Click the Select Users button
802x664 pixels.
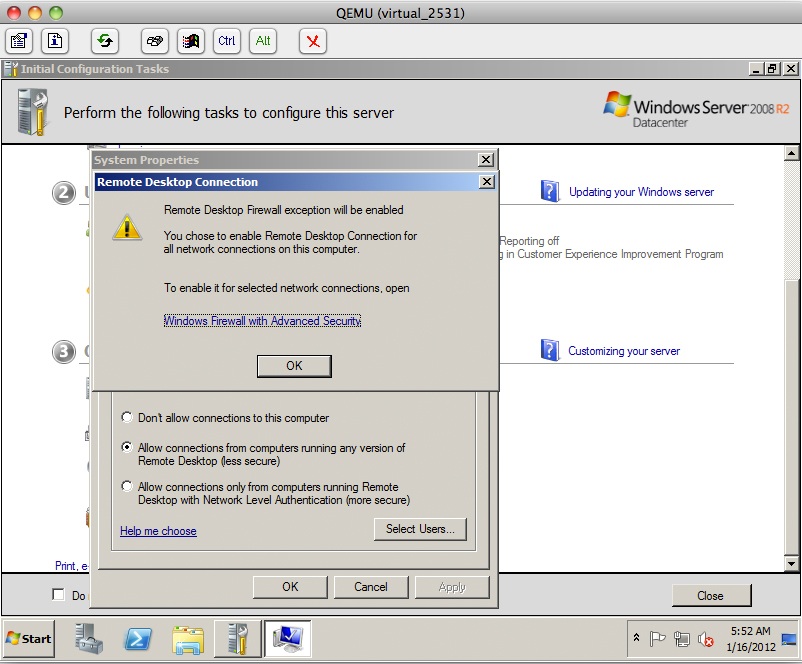pos(420,529)
